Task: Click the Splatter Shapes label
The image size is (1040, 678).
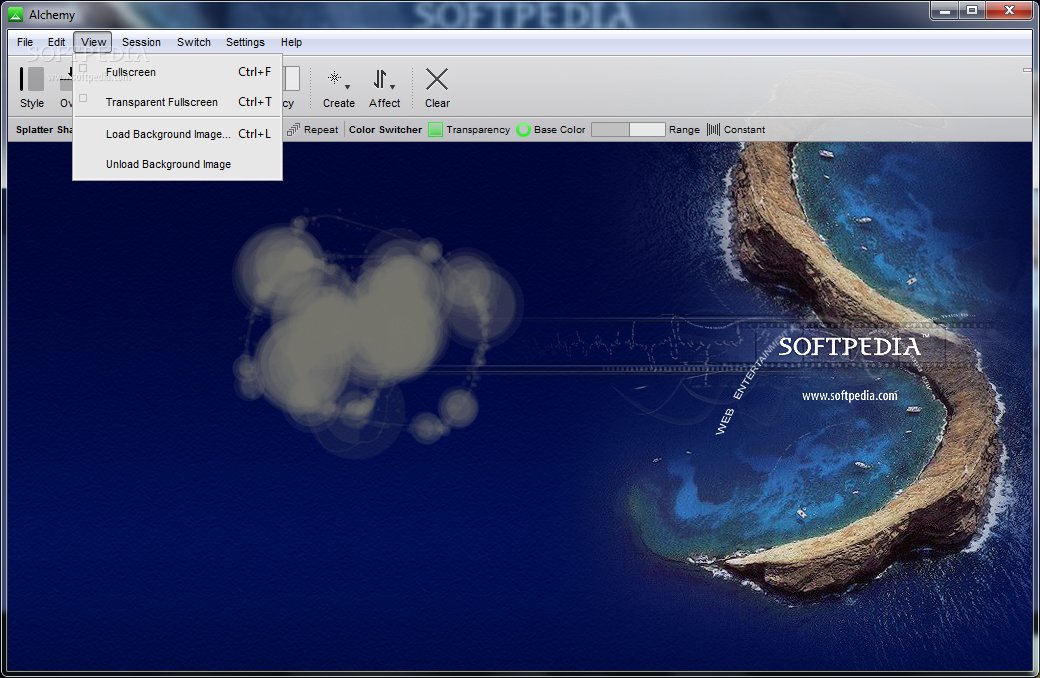Action: (44, 129)
